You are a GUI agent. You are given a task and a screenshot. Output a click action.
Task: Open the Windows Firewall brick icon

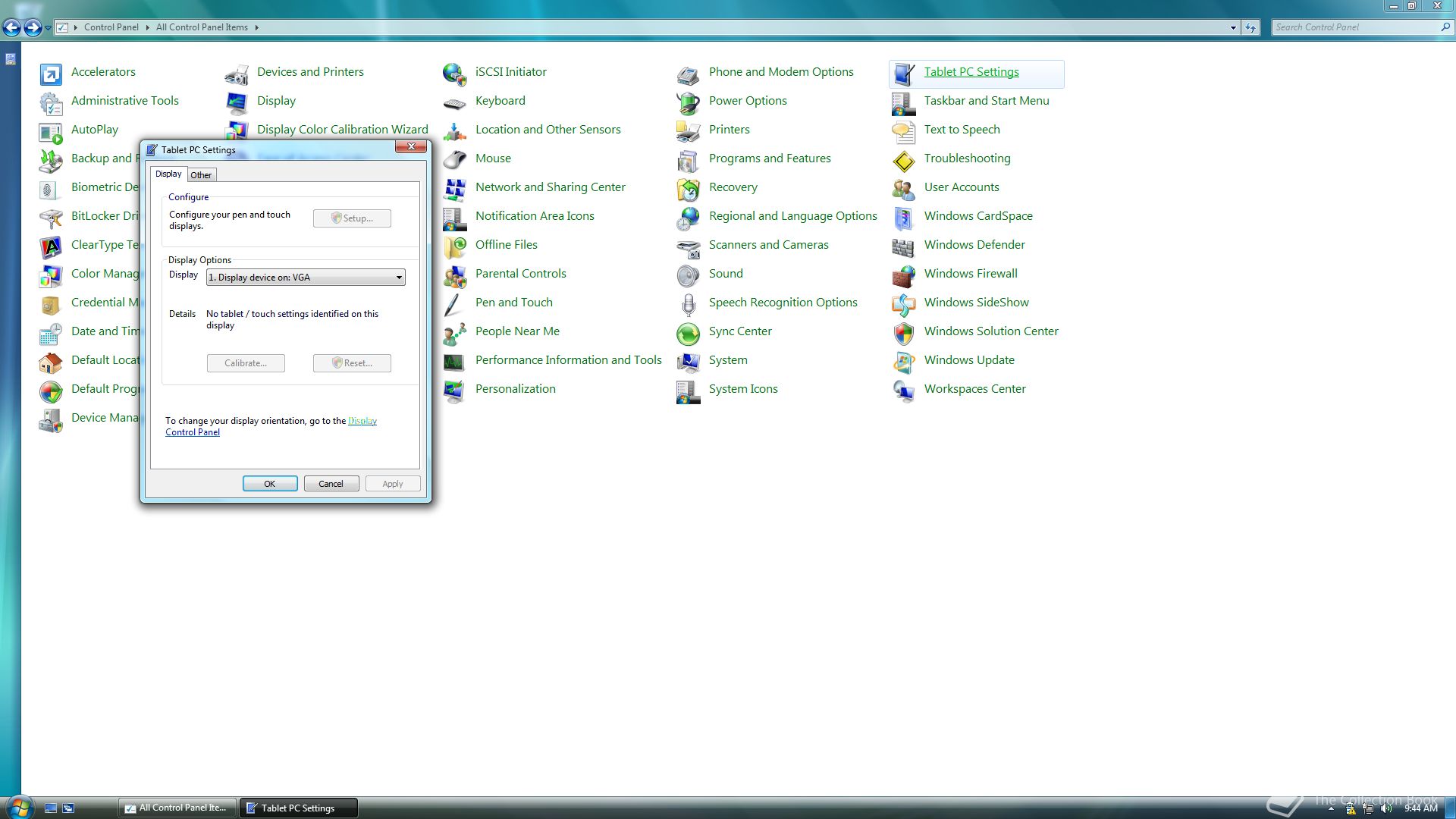[x=904, y=275]
